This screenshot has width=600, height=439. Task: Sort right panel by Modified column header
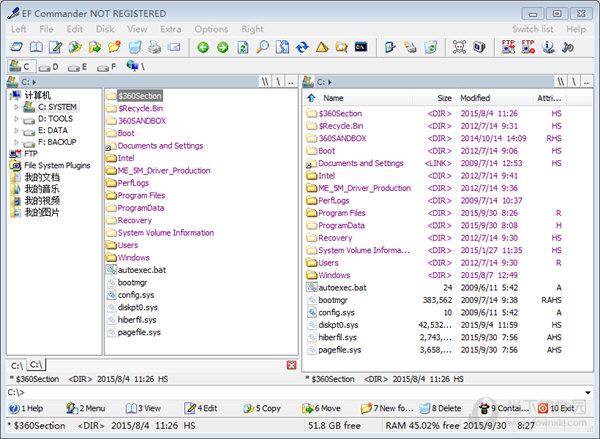click(x=494, y=98)
